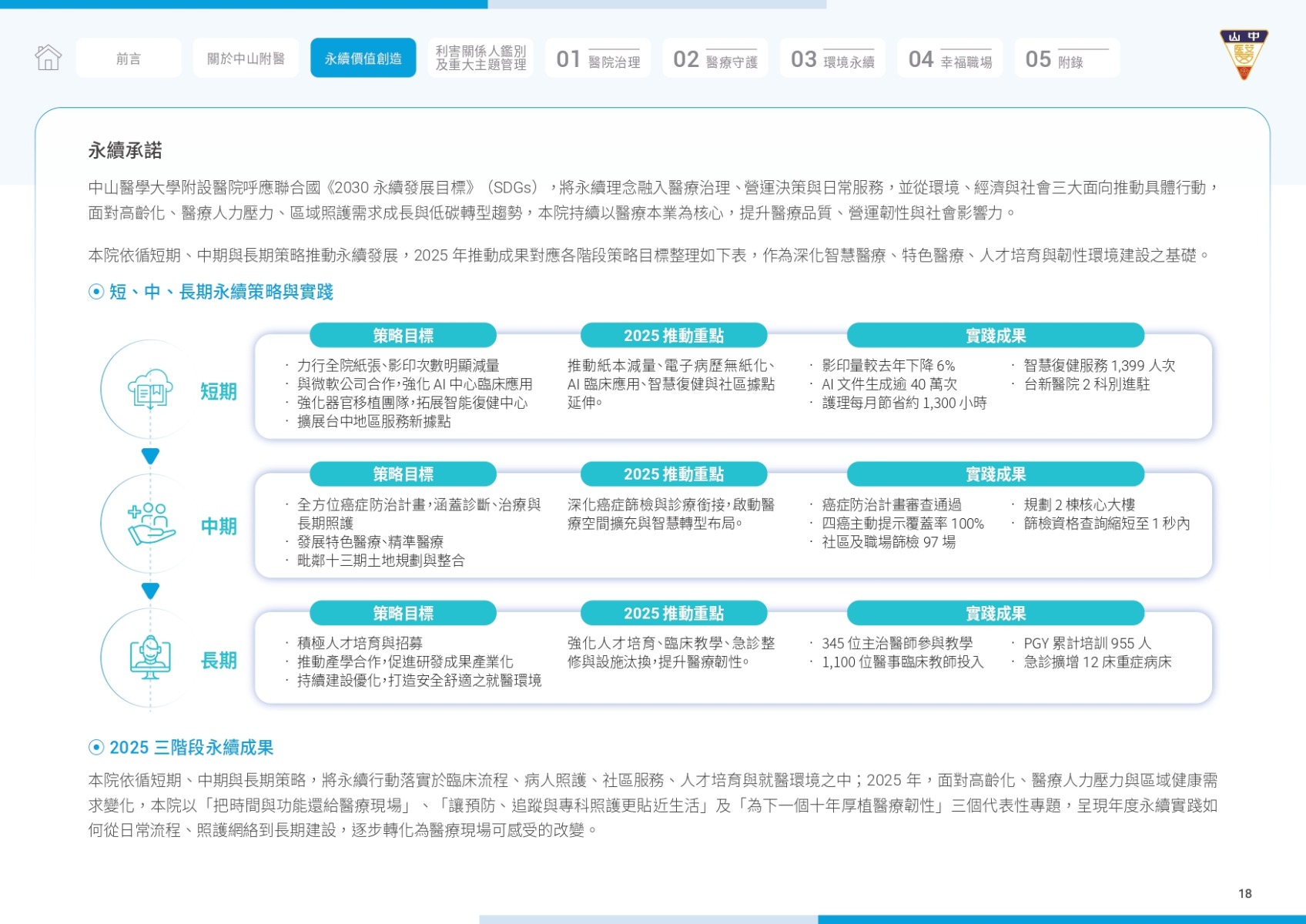Click the 中期 2025 推動重點 header pill
This screenshot has width=1306, height=924.
pos(674,474)
